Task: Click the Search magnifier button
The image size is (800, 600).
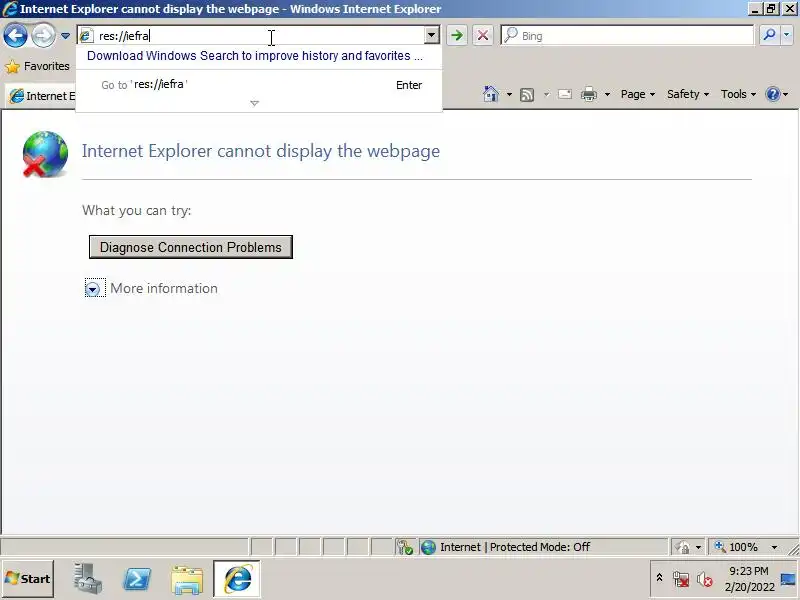Action: point(769,35)
